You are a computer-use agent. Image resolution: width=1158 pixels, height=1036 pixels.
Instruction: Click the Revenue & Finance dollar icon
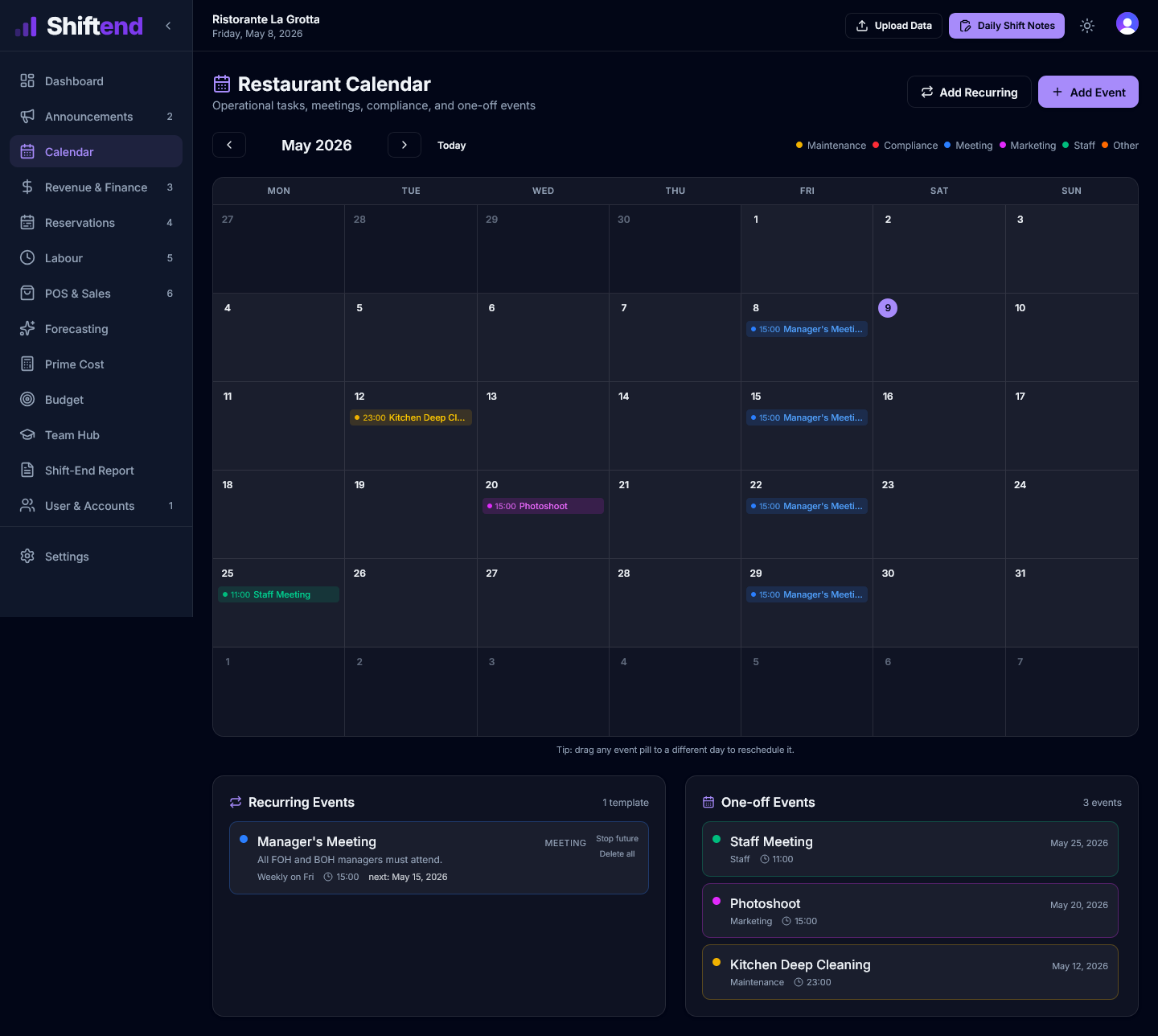click(27, 187)
